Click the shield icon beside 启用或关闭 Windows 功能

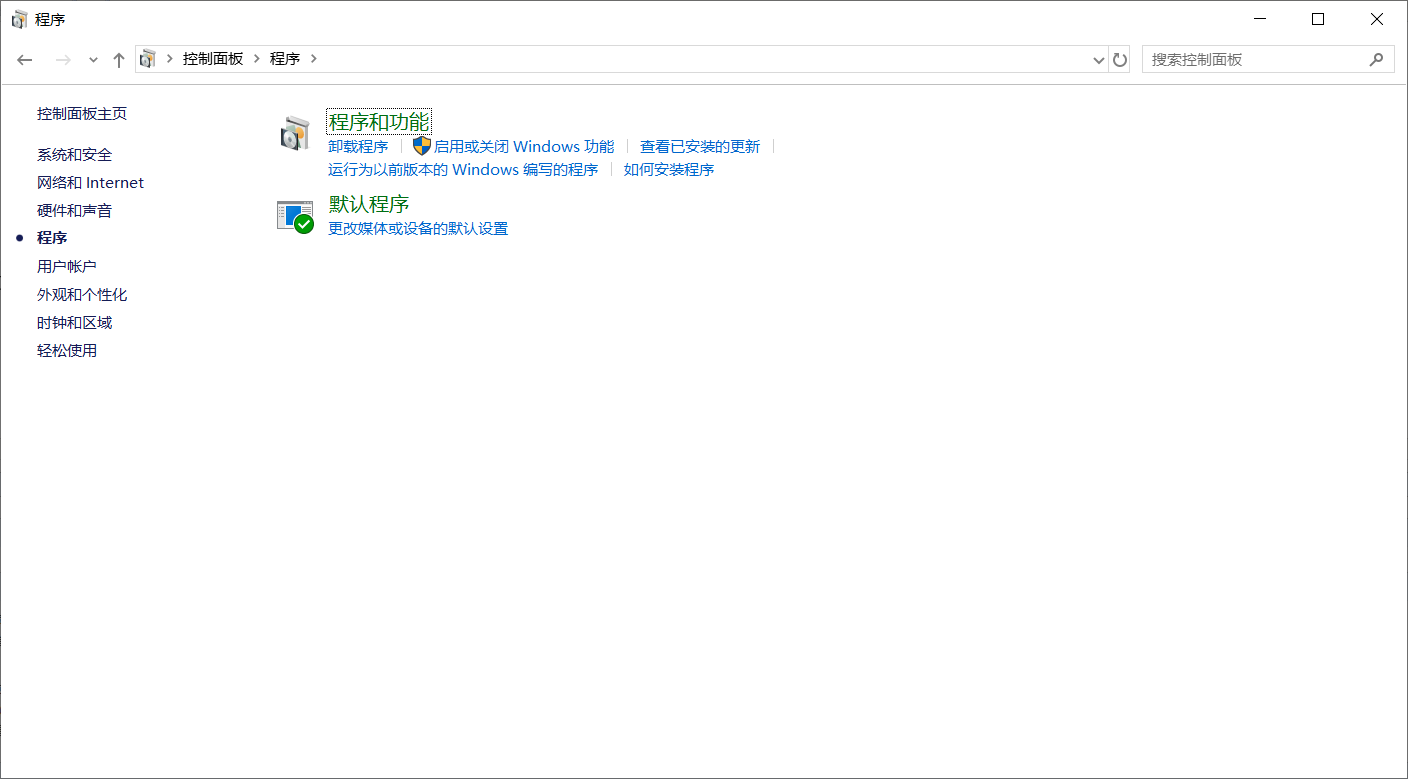pos(421,146)
